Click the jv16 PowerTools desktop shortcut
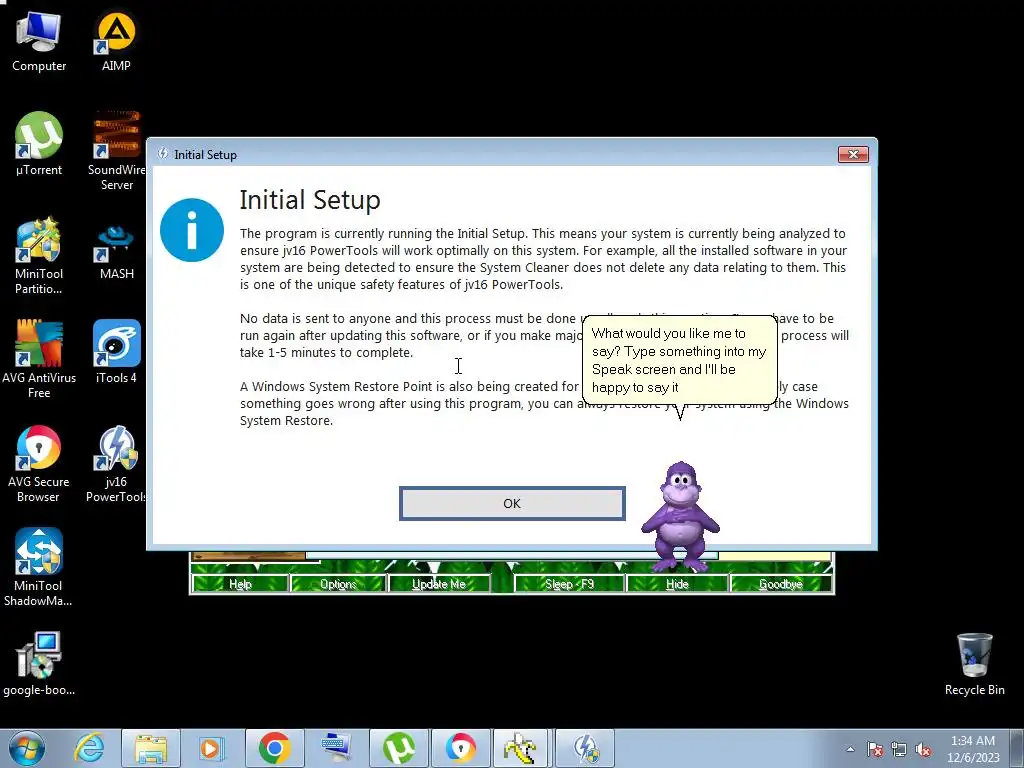1024x768 pixels. [116, 464]
